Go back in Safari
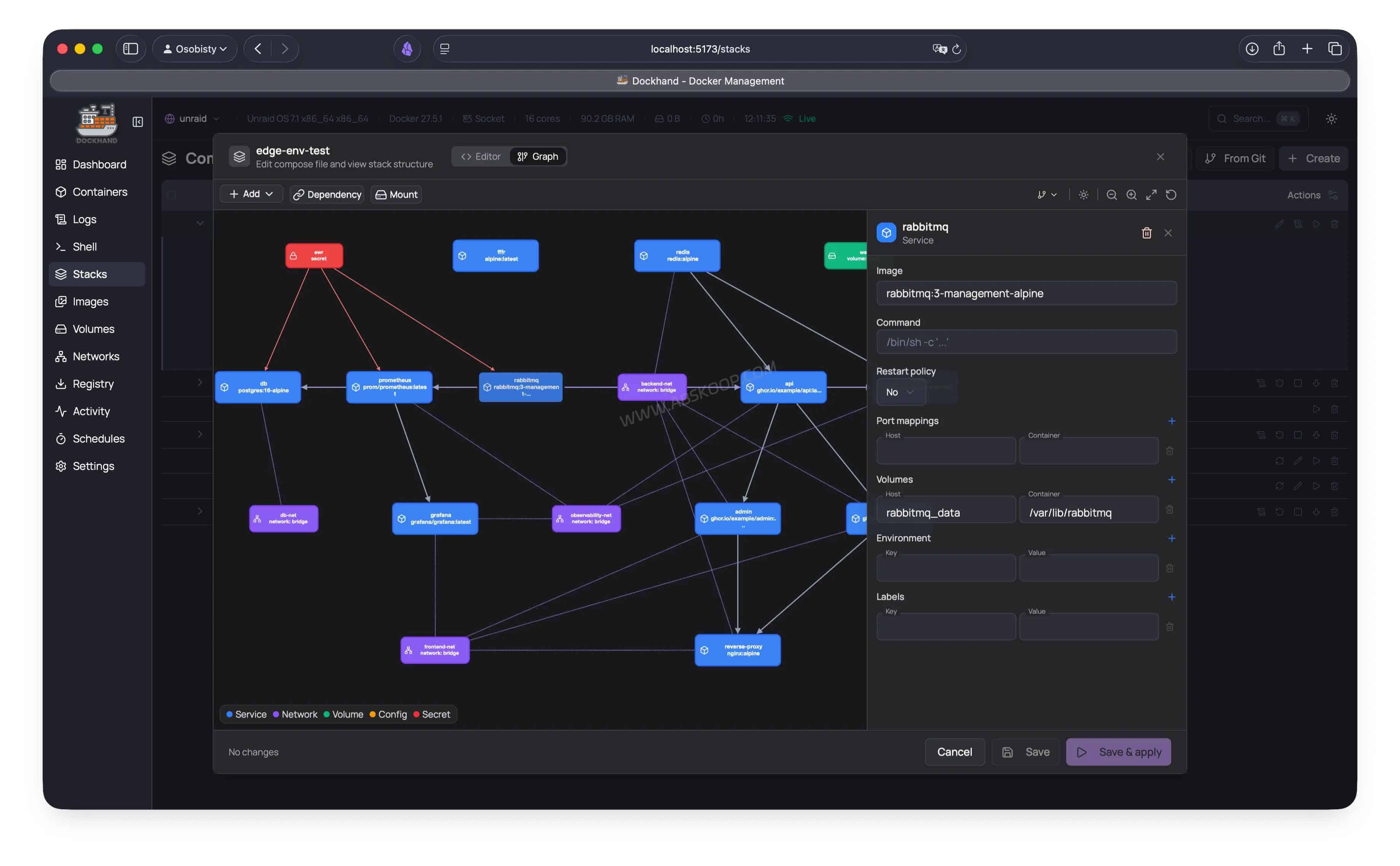Image resolution: width=1400 pixels, height=866 pixels. (258, 49)
